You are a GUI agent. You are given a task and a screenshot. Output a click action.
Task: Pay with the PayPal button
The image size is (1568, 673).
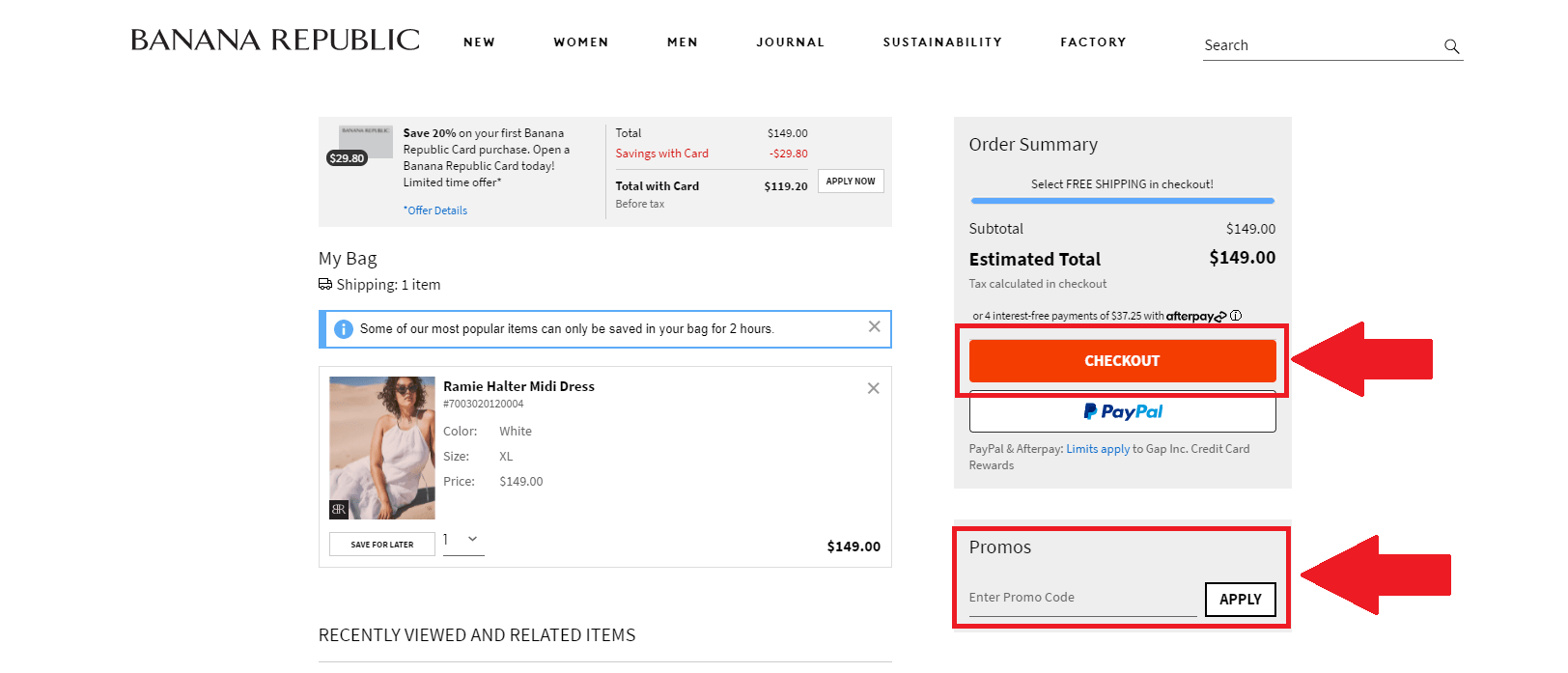1122,412
